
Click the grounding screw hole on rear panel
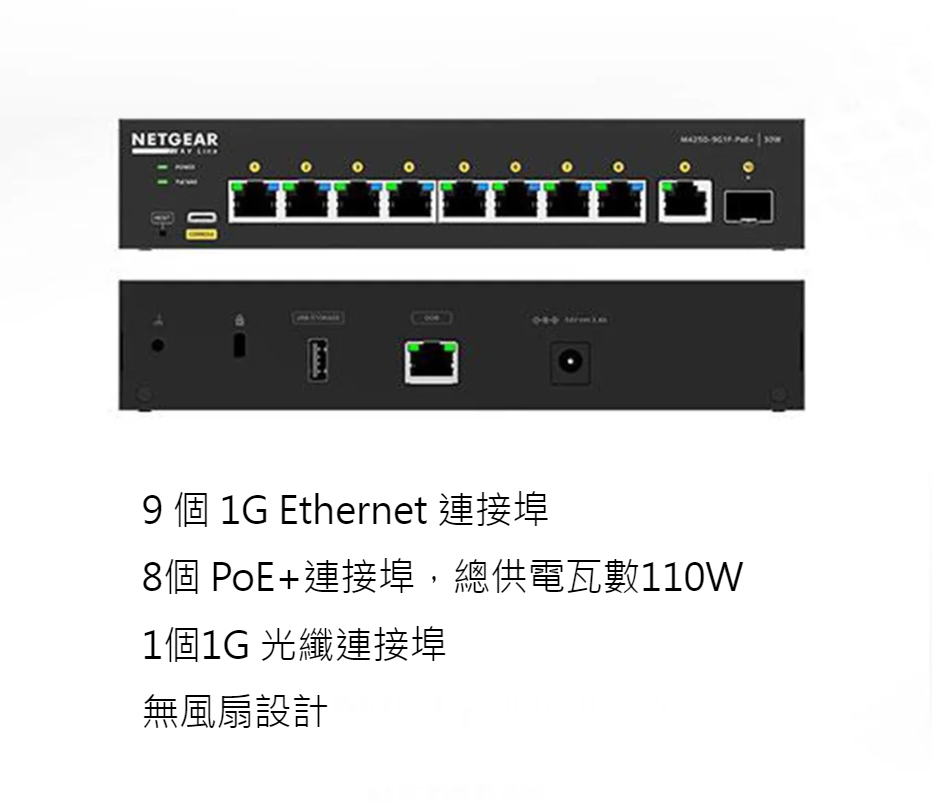(158, 345)
